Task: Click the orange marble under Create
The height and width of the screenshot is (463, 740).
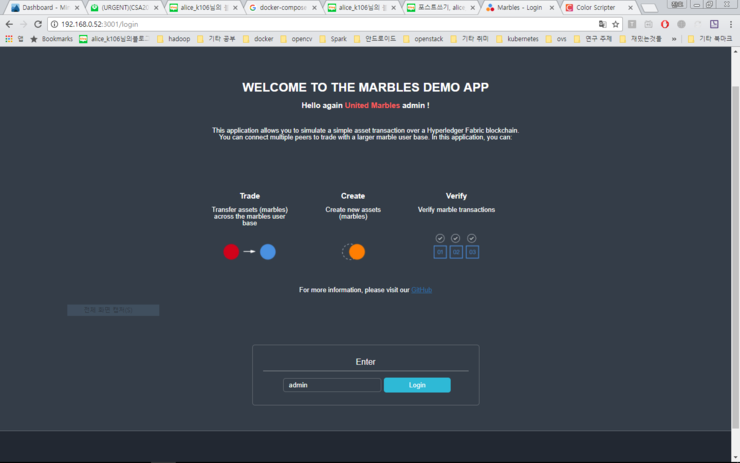Action: pos(357,252)
